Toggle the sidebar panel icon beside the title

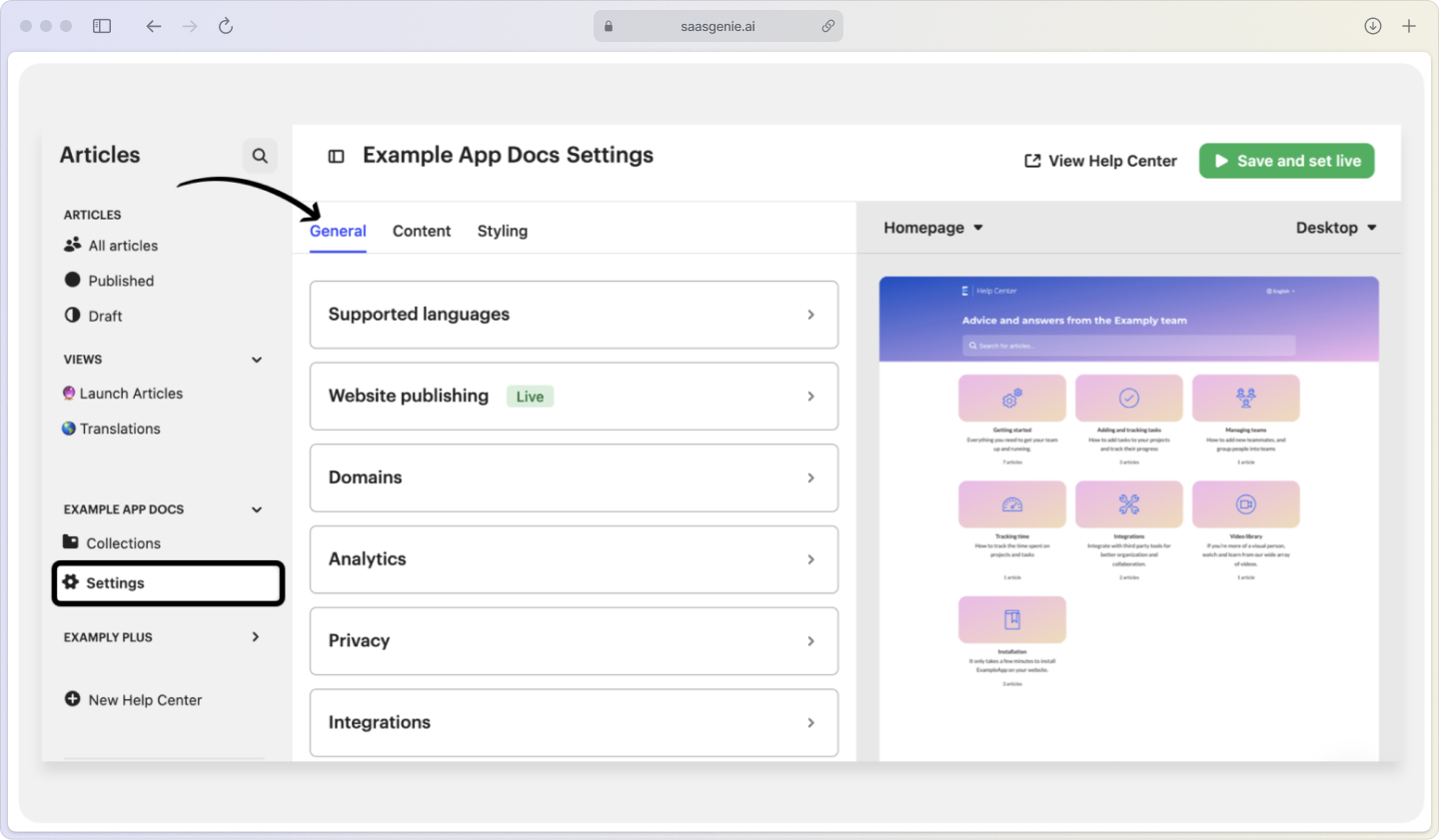pyautogui.click(x=335, y=156)
